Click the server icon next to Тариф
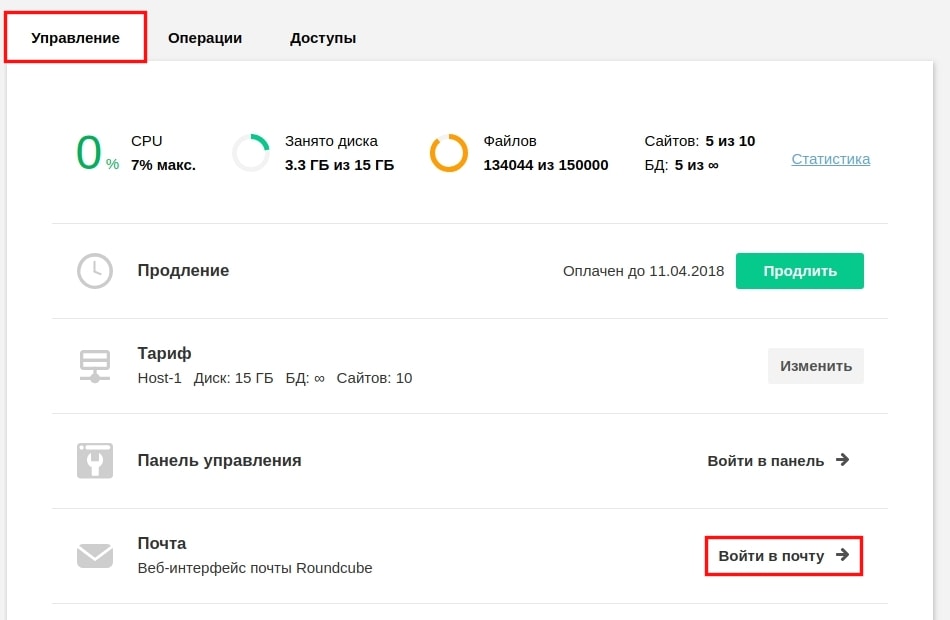Image resolution: width=950 pixels, height=620 pixels. (95, 366)
